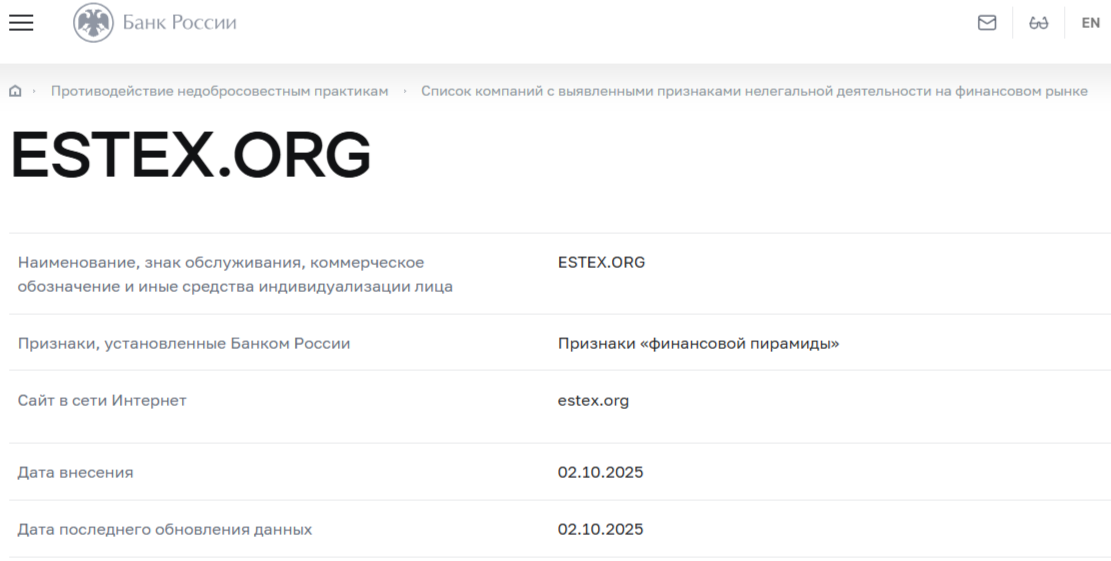Click the Банк России title text
This screenshot has width=1111, height=561.
click(x=179, y=23)
